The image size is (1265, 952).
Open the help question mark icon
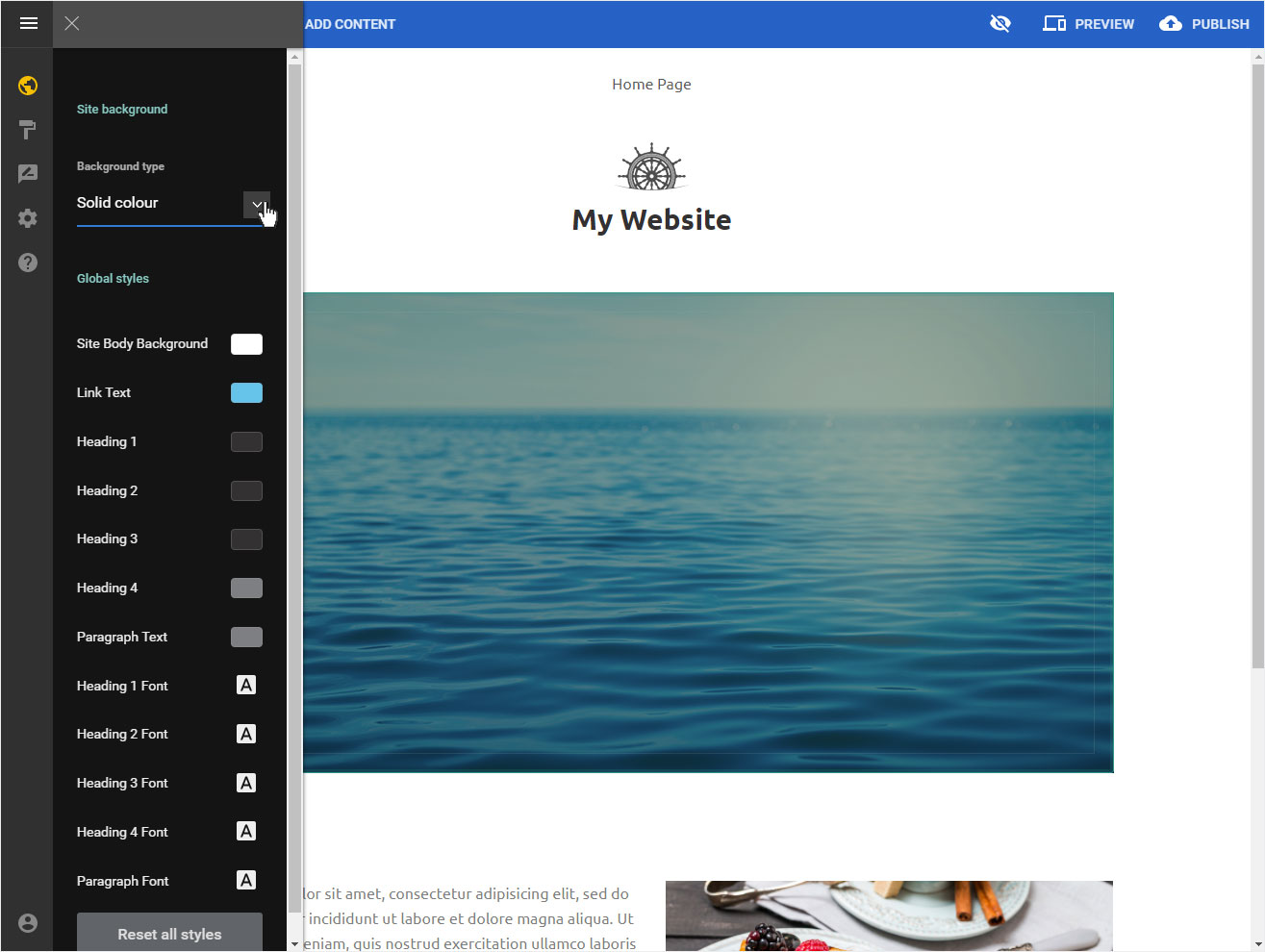(28, 262)
